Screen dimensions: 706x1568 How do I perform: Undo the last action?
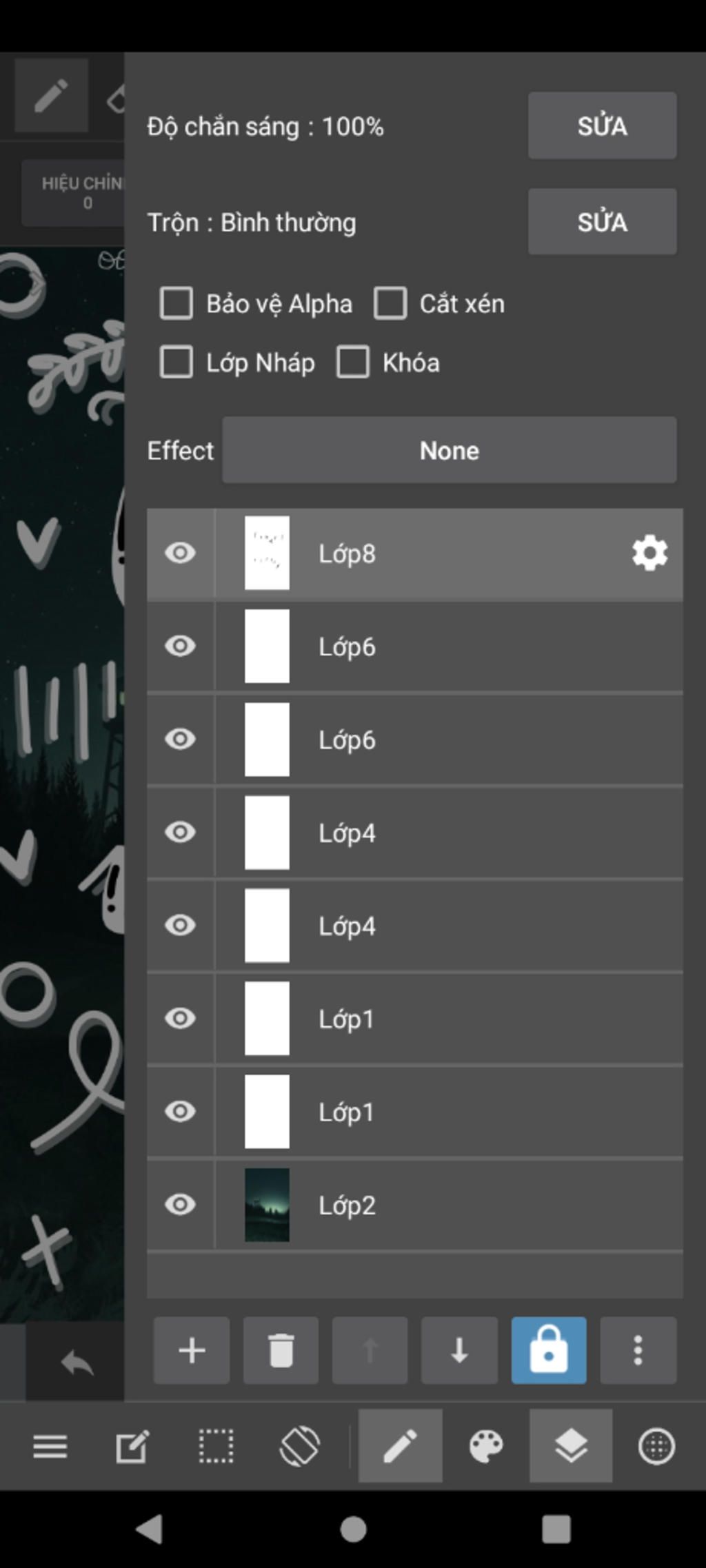pos(76,1363)
